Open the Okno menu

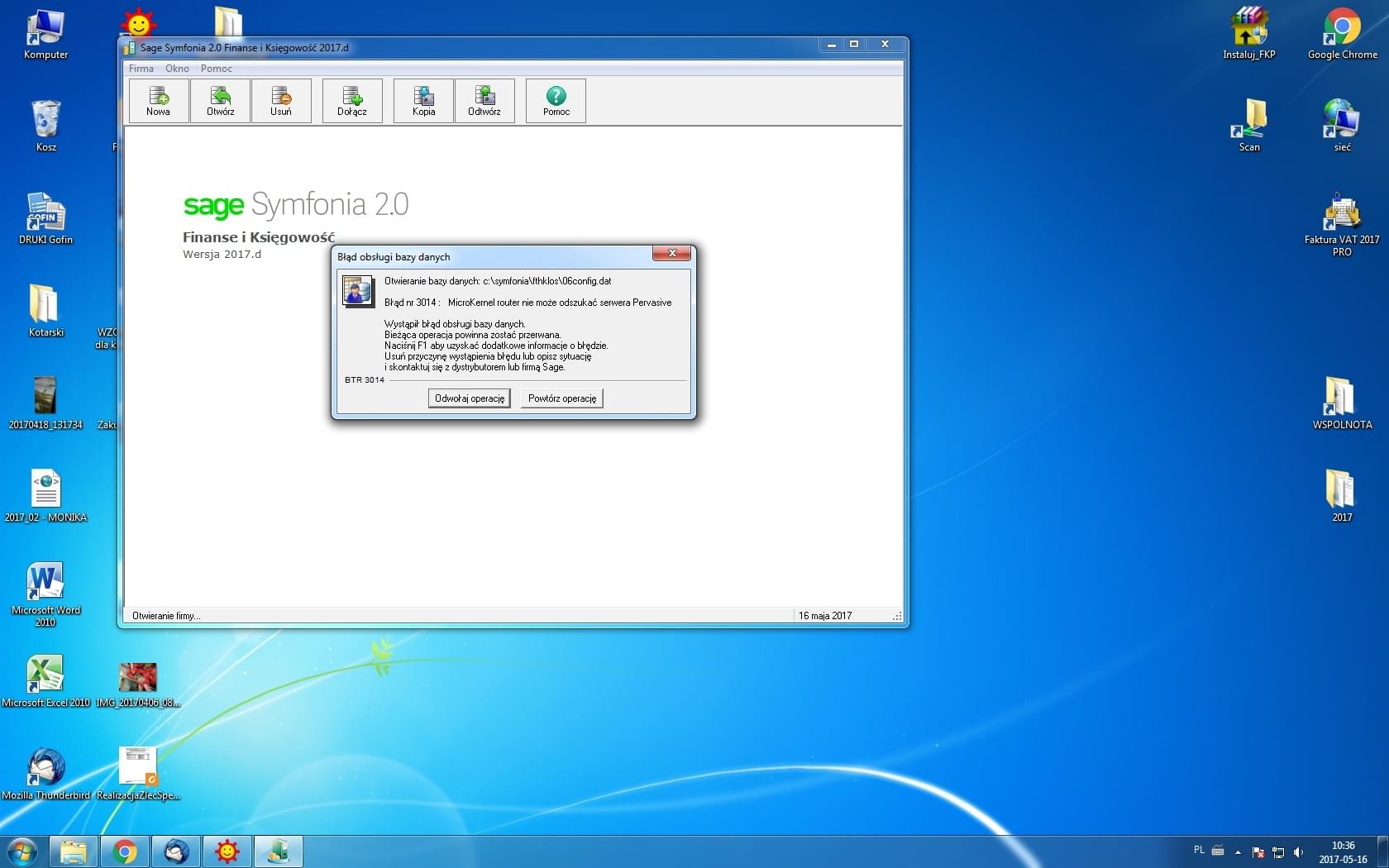pyautogui.click(x=177, y=69)
